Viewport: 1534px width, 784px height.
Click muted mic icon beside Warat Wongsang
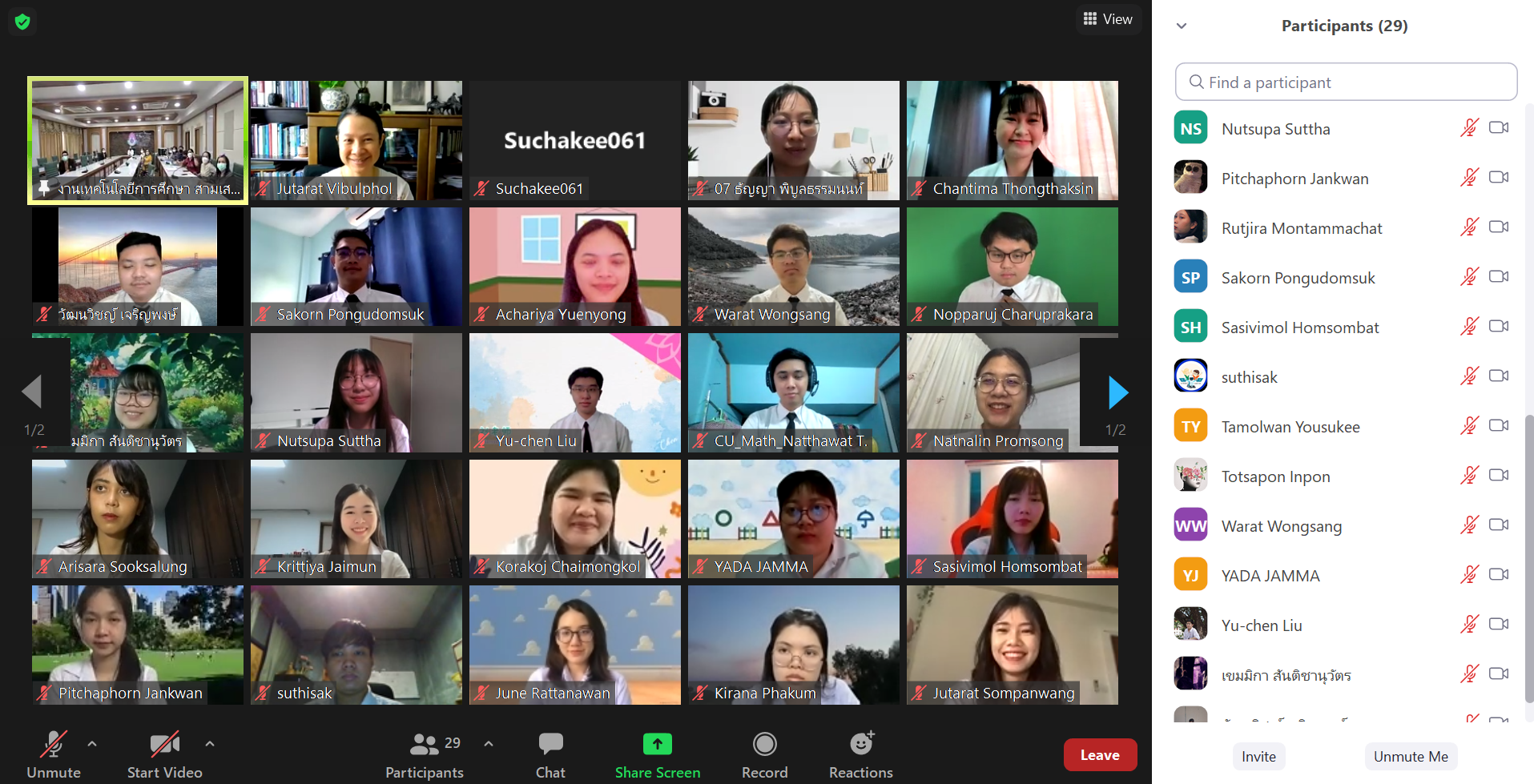1468,525
